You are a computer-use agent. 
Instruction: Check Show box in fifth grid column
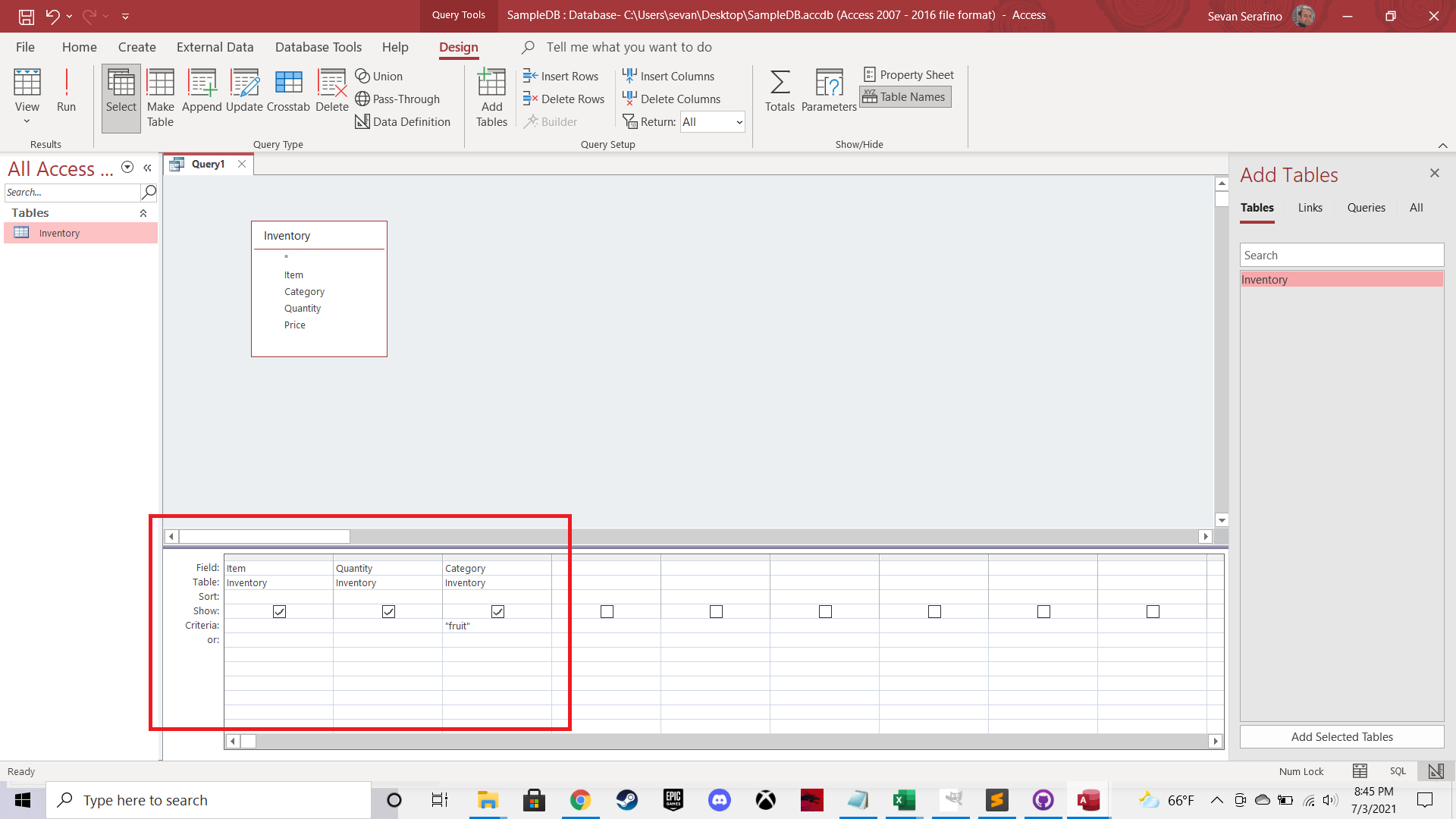(716, 611)
